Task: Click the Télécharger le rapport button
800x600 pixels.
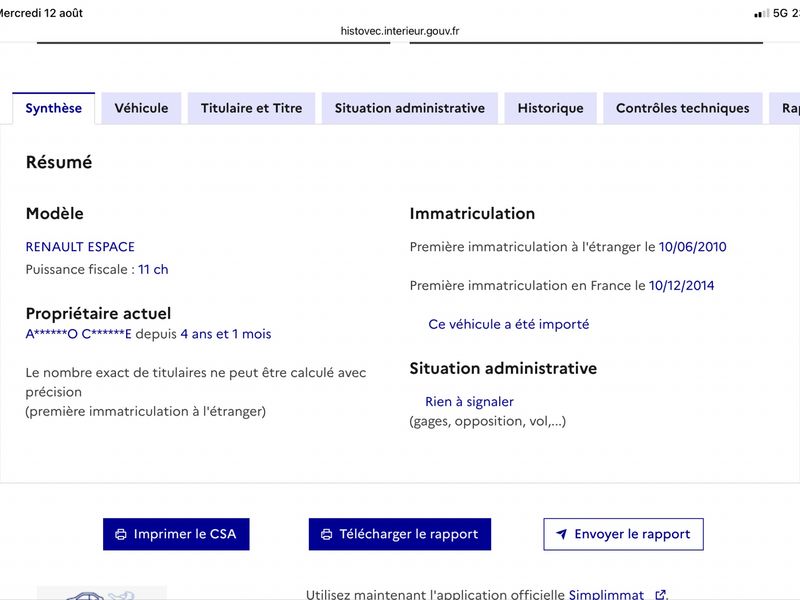Action: pyautogui.click(x=399, y=534)
